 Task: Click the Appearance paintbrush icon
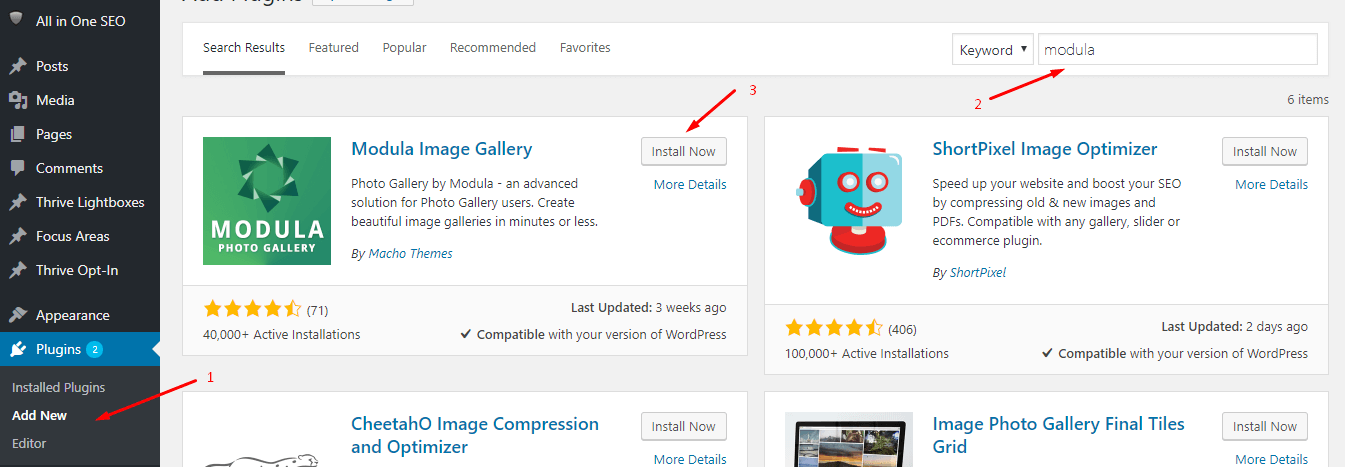17,315
